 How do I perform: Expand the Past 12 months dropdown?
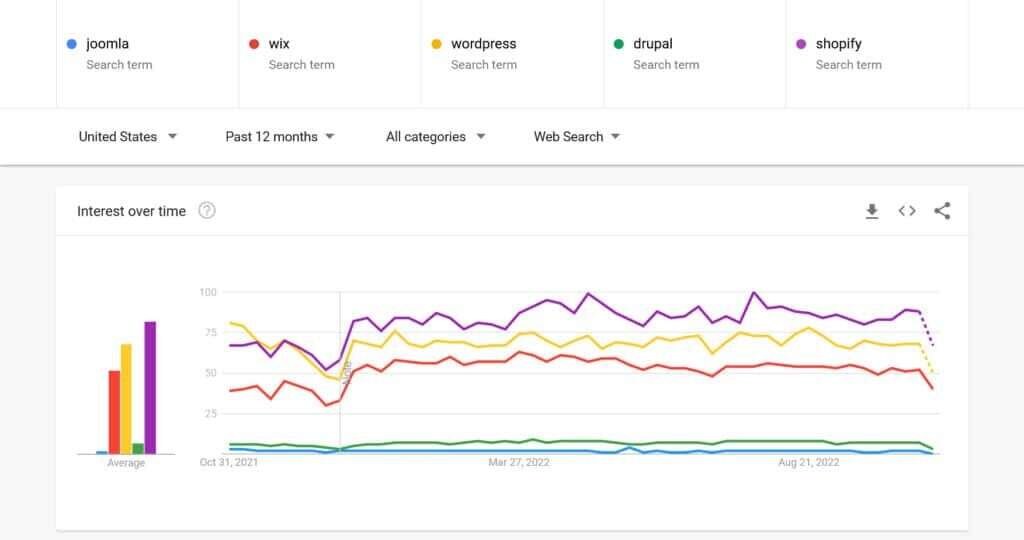280,137
